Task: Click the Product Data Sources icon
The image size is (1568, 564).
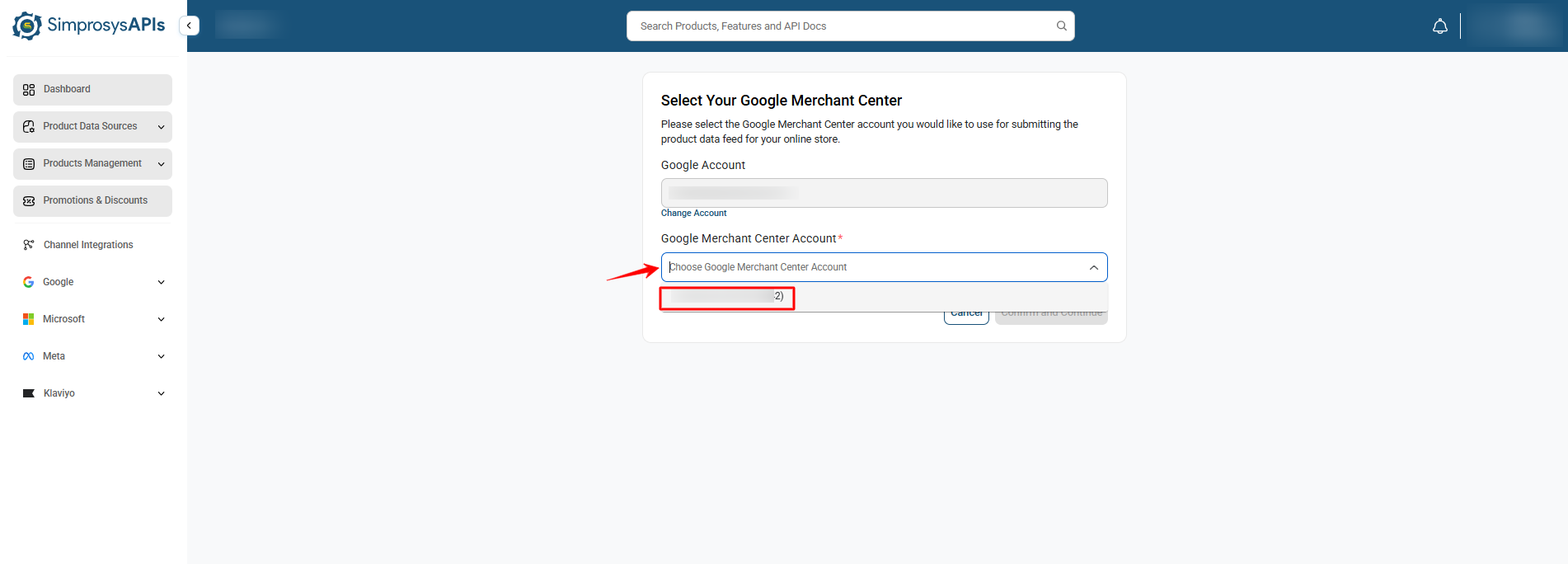Action: 29,126
